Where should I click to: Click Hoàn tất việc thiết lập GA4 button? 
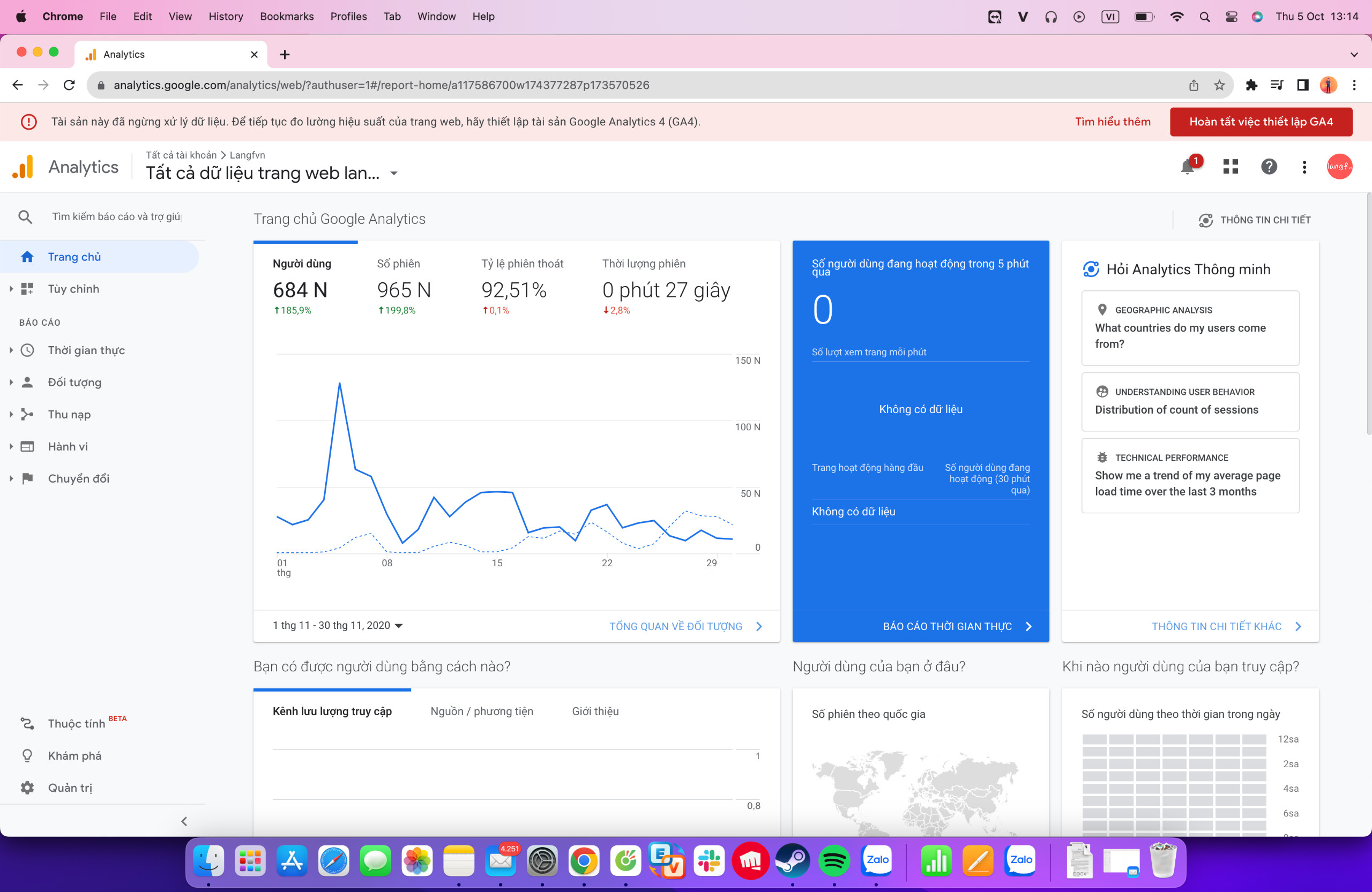tap(1260, 122)
